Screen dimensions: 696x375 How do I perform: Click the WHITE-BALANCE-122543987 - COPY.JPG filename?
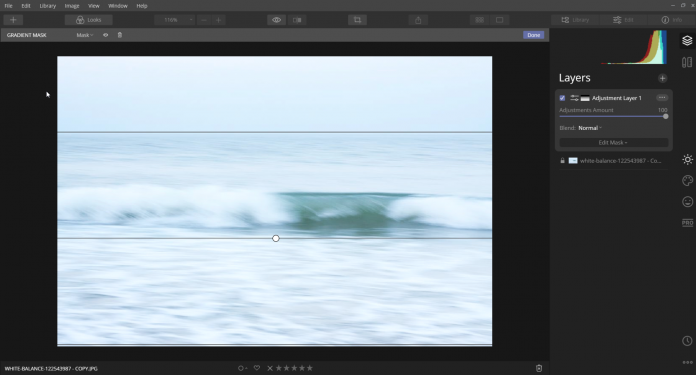pyautogui.click(x=51, y=369)
